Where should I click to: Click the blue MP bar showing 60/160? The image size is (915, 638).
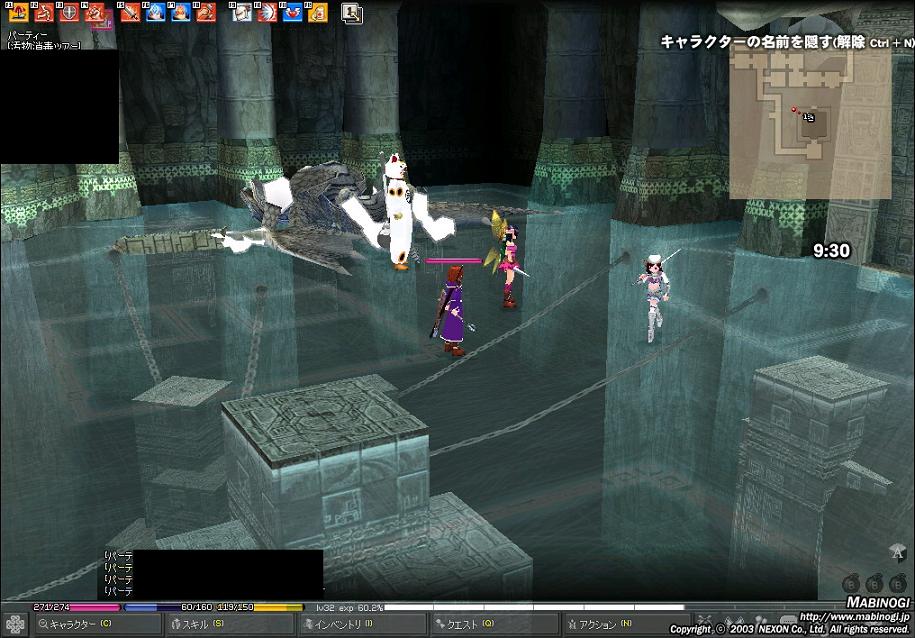point(168,607)
